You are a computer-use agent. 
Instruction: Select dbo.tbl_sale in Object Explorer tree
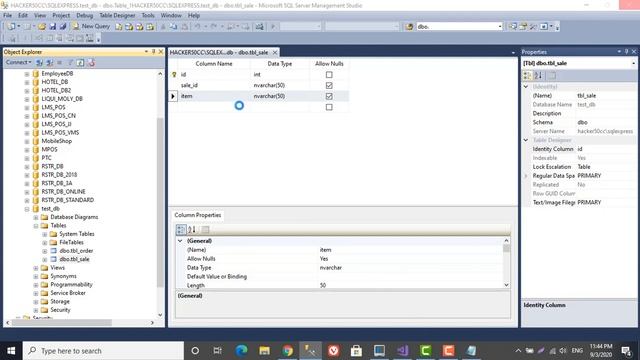tap(74, 259)
